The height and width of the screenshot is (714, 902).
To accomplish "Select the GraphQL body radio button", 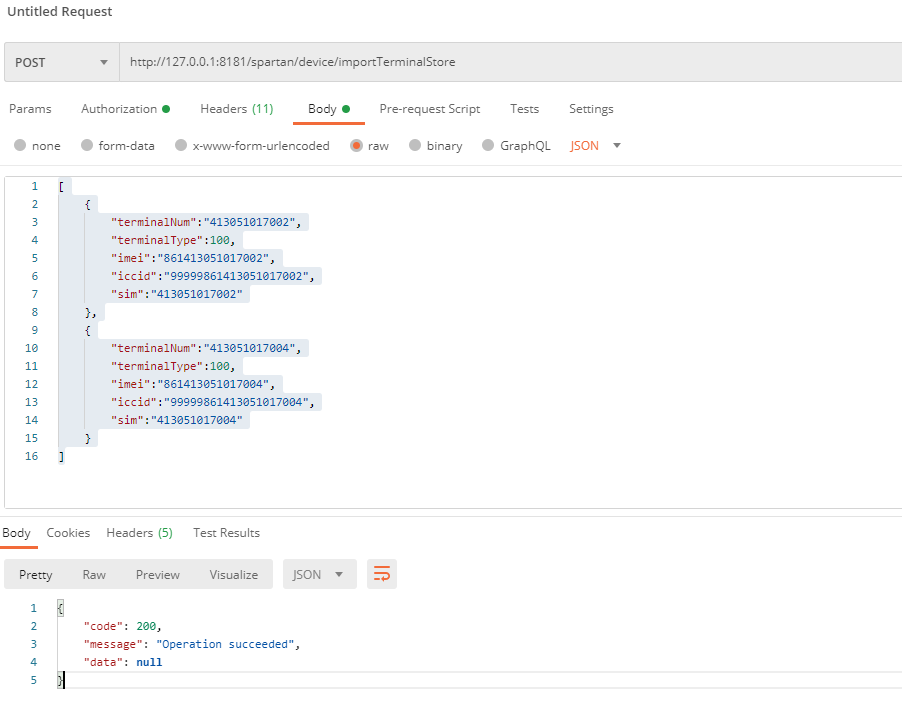I will (x=489, y=146).
